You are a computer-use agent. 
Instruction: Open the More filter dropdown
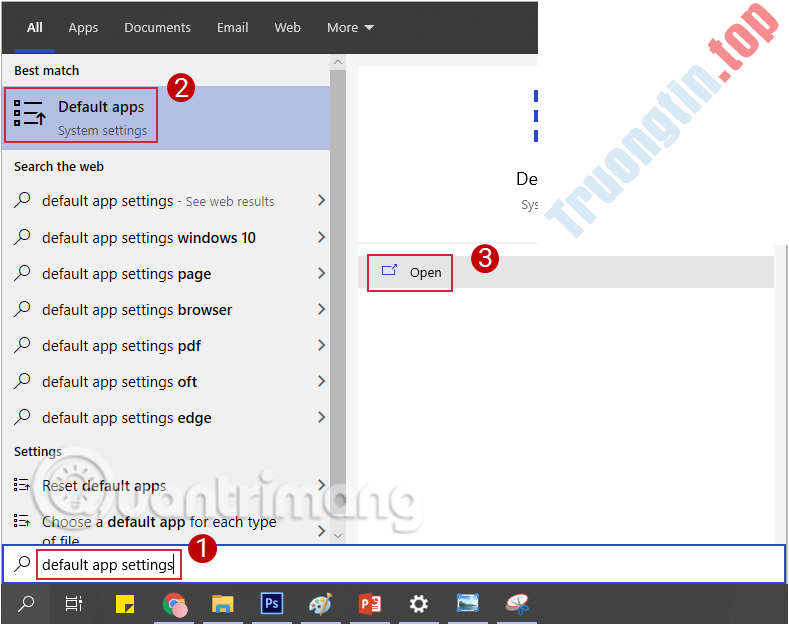[350, 28]
